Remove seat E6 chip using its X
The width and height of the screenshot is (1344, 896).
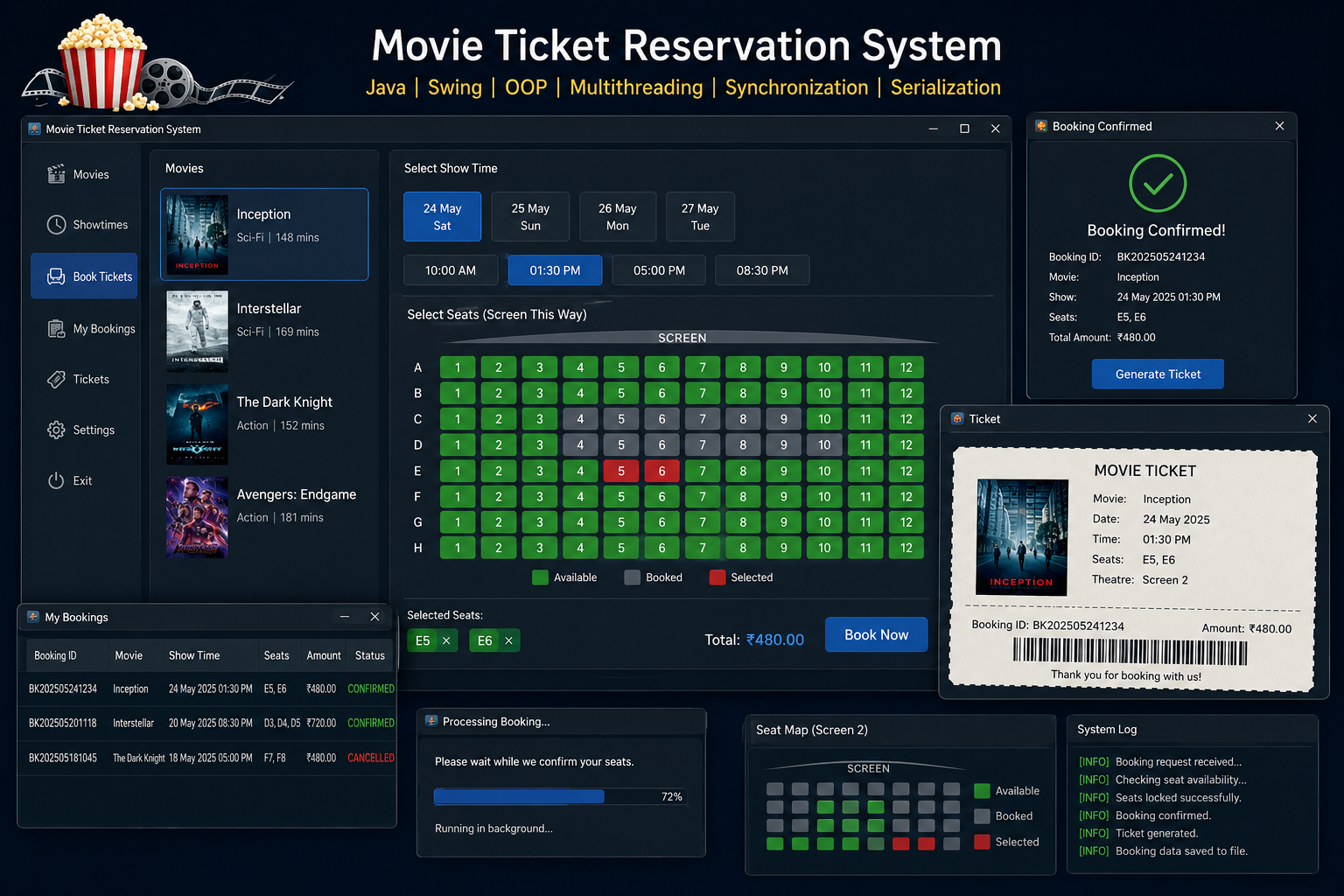tap(508, 640)
